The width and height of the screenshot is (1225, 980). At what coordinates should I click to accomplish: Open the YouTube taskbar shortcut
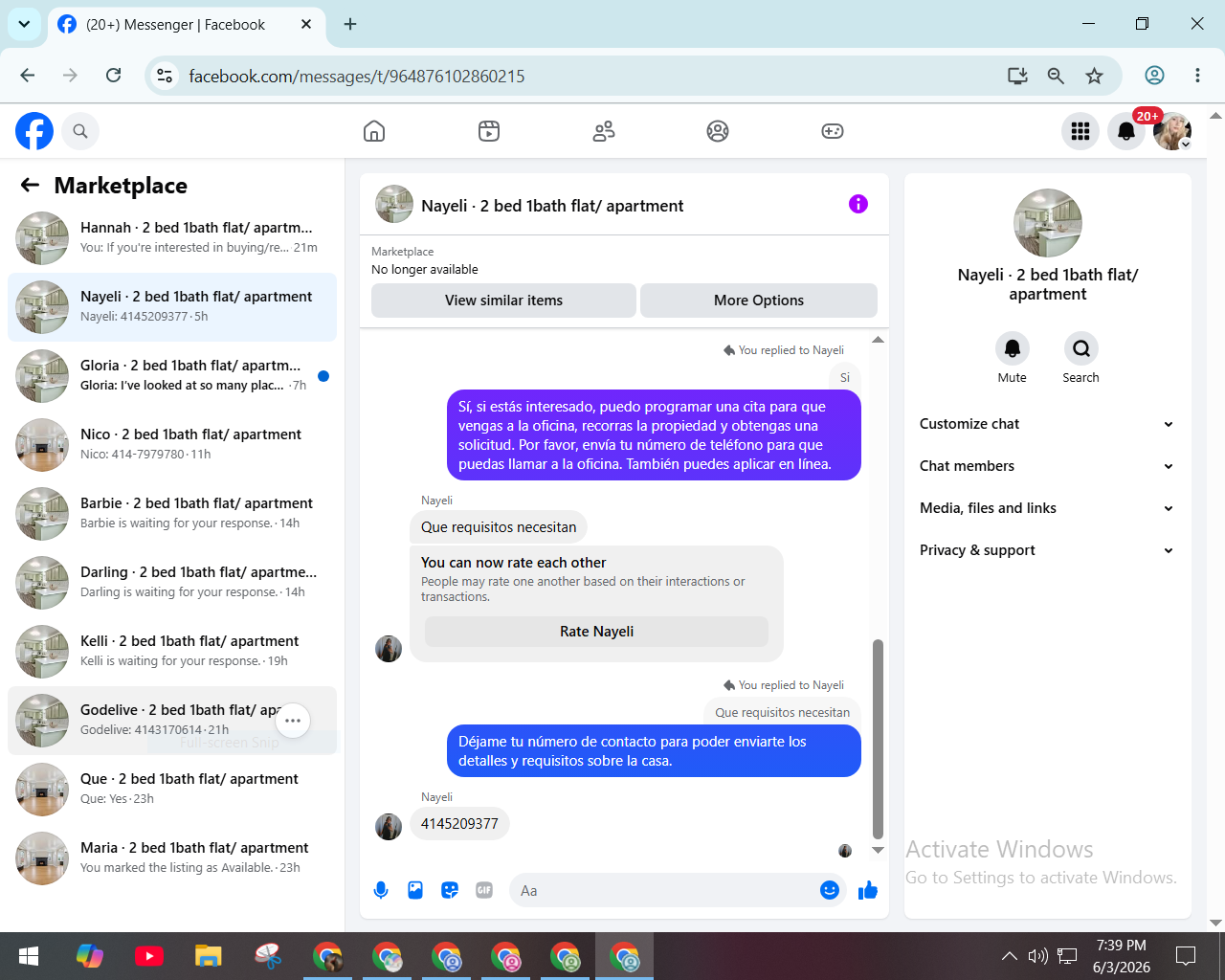pyautogui.click(x=149, y=956)
